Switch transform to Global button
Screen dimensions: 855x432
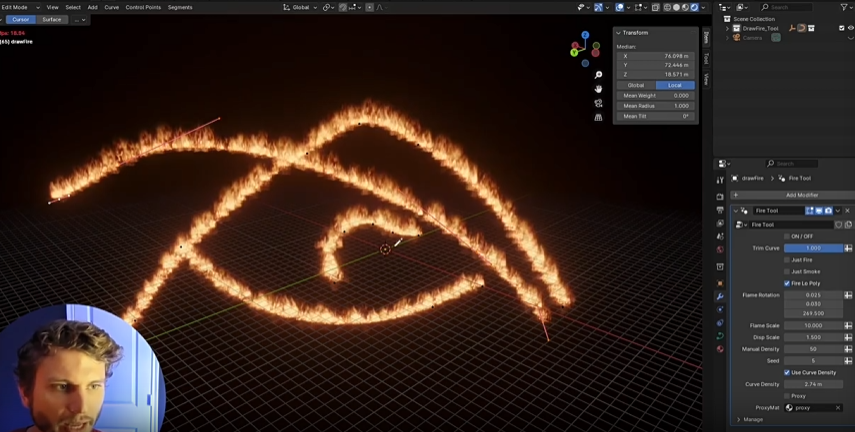coord(636,85)
